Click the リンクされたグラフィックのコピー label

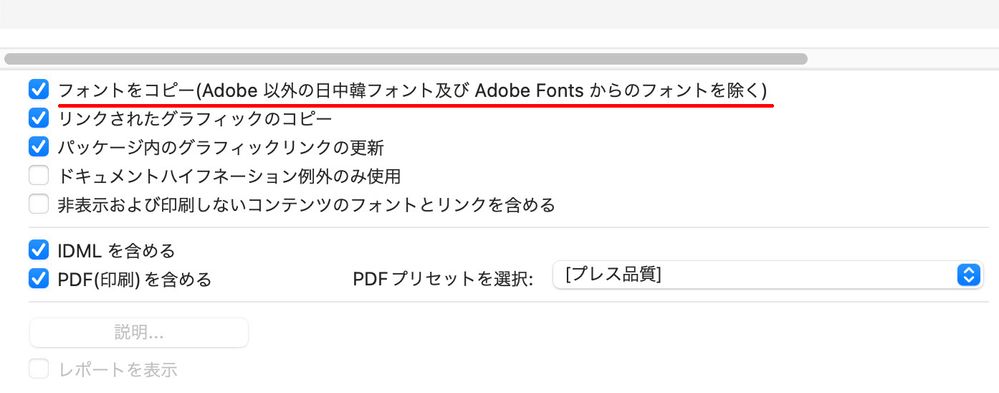pos(195,118)
